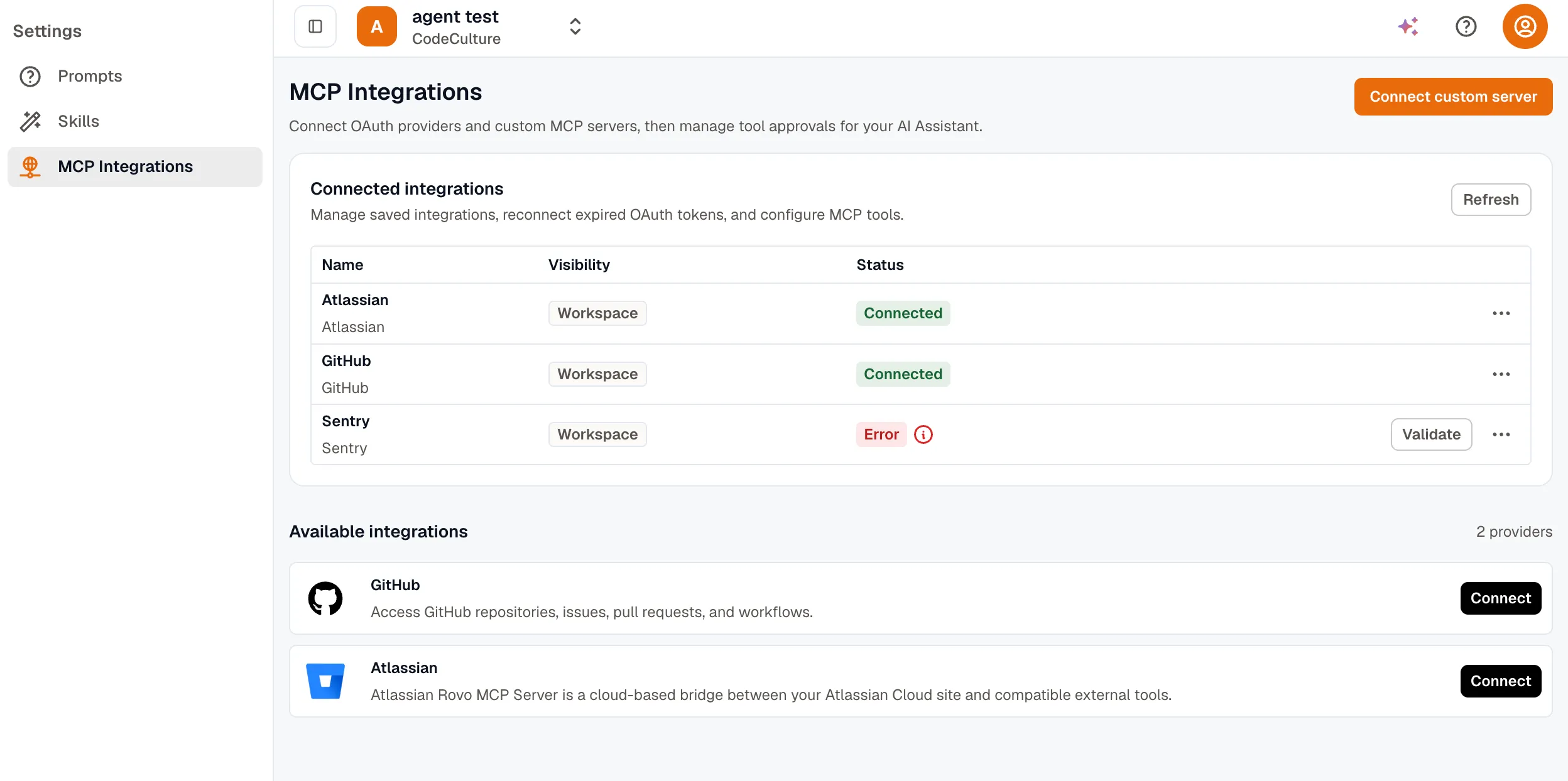Select MCP Integrations in sidebar
The width and height of the screenshot is (1568, 781).
(135, 166)
